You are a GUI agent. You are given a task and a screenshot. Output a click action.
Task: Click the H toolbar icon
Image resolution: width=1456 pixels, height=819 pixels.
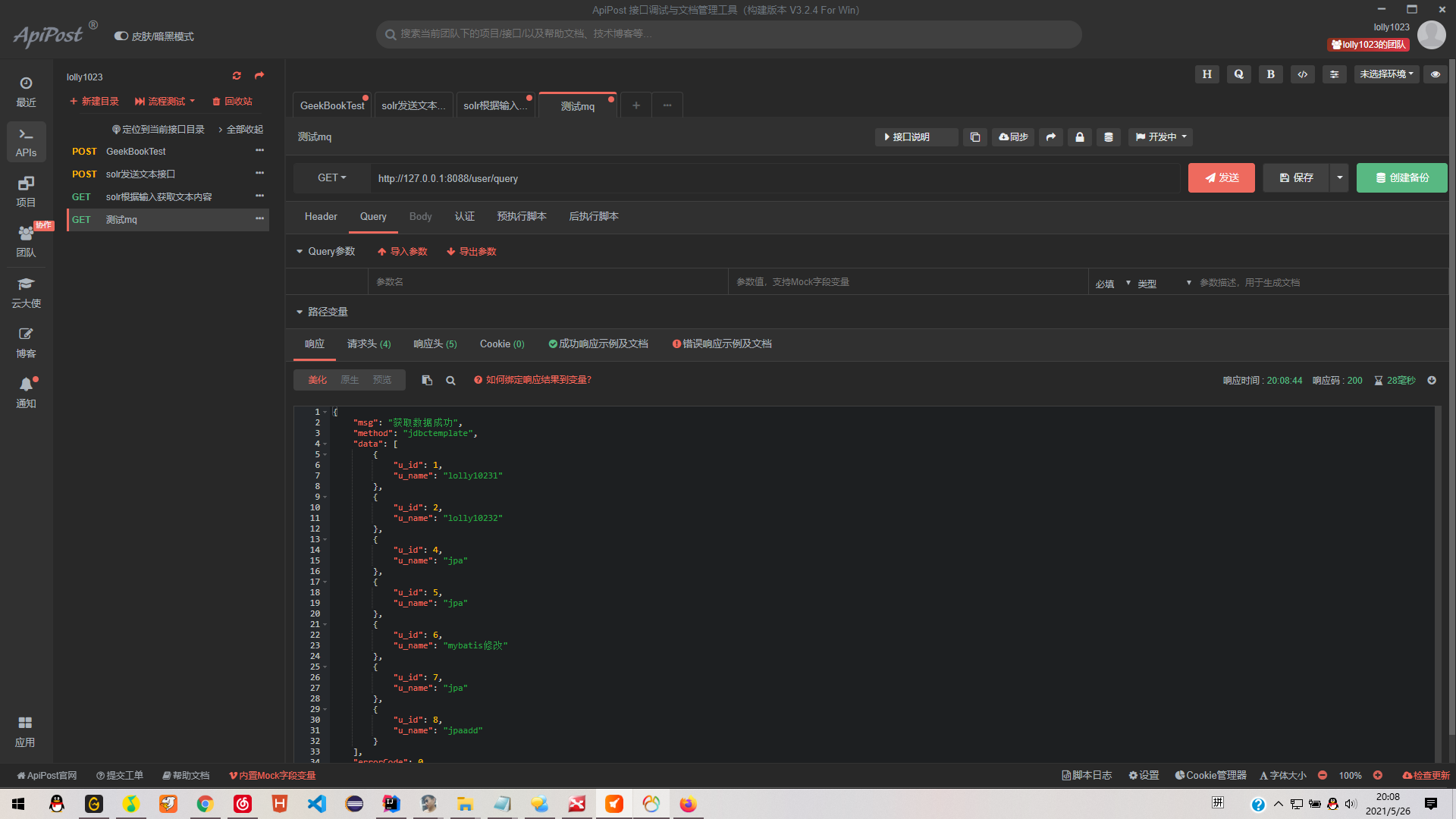click(1207, 74)
